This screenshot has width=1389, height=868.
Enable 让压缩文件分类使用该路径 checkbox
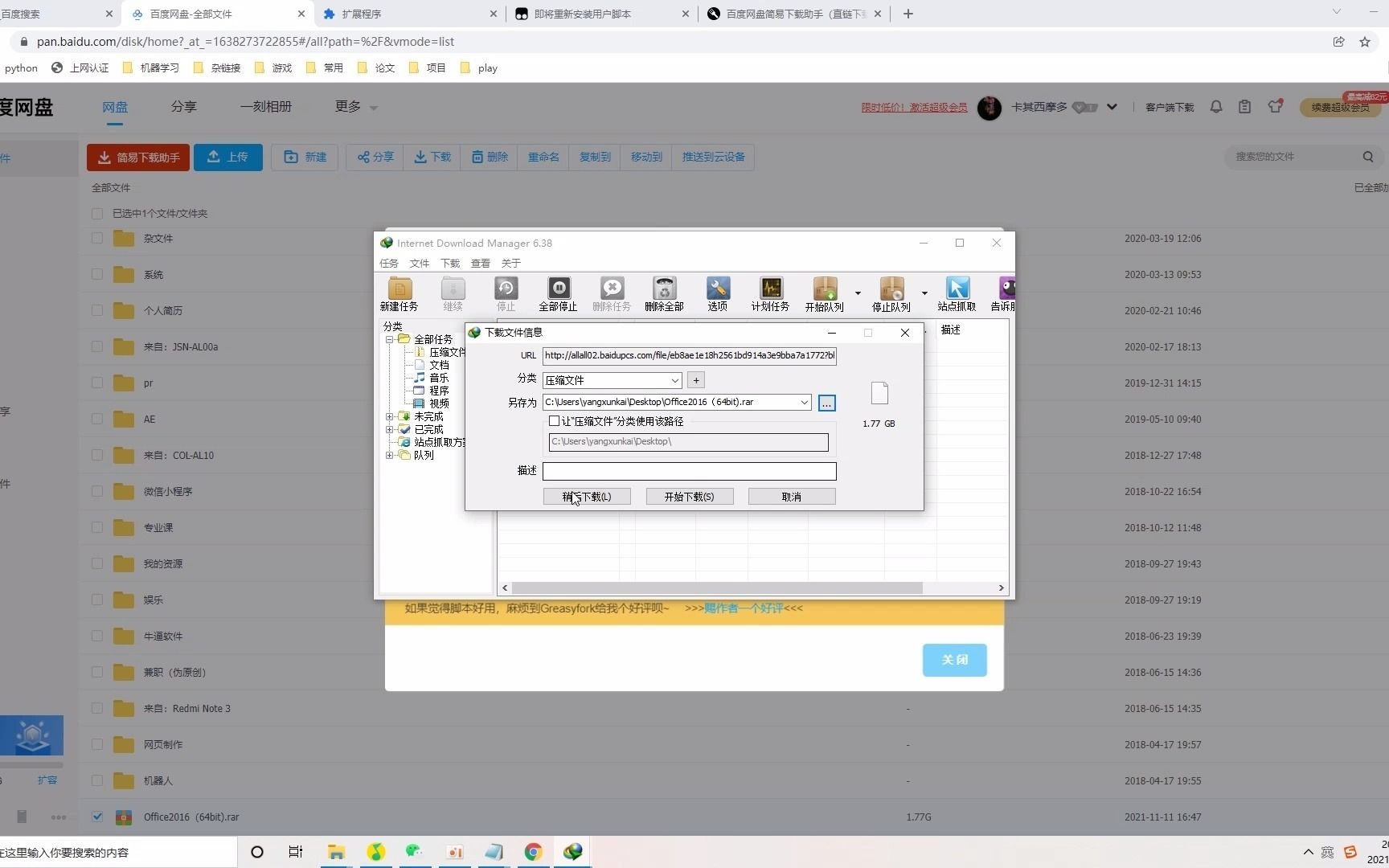[x=554, y=421]
